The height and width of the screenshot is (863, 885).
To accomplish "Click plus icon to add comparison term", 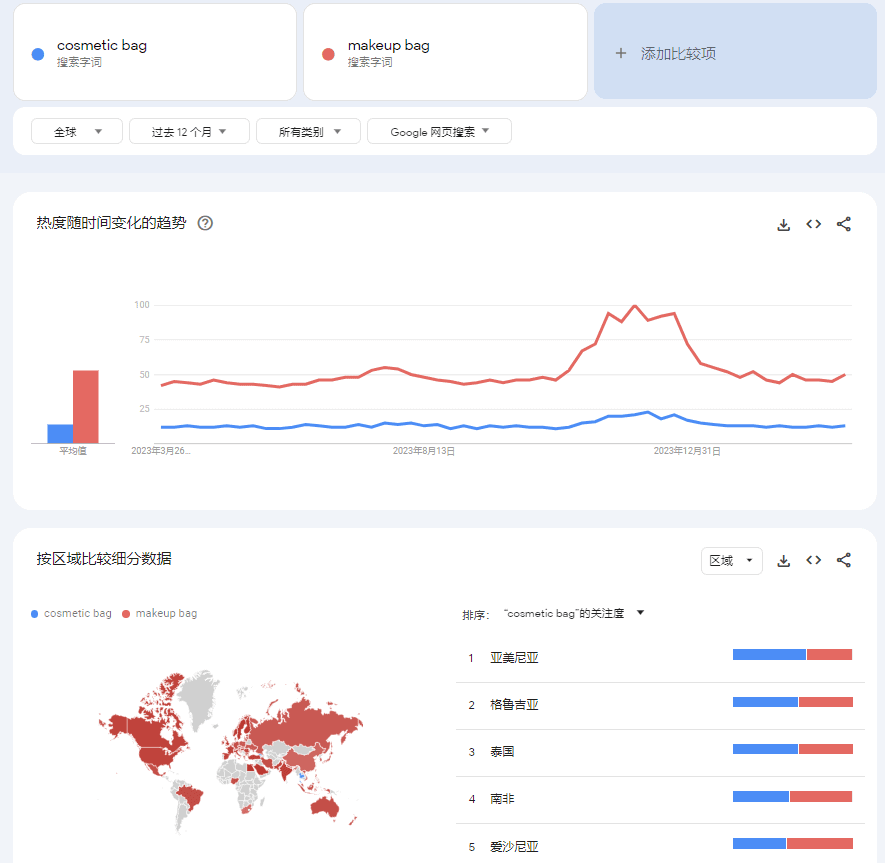I will [x=621, y=53].
